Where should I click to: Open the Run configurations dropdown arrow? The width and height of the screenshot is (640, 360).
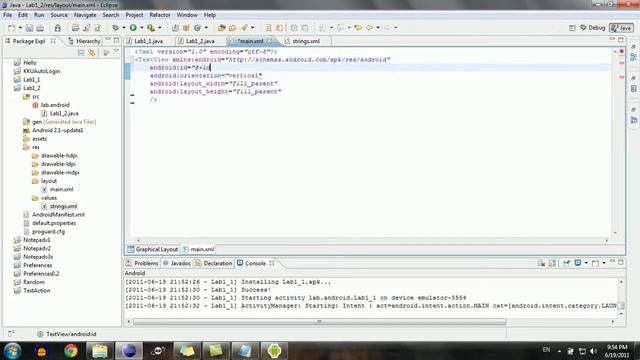tap(142, 28)
